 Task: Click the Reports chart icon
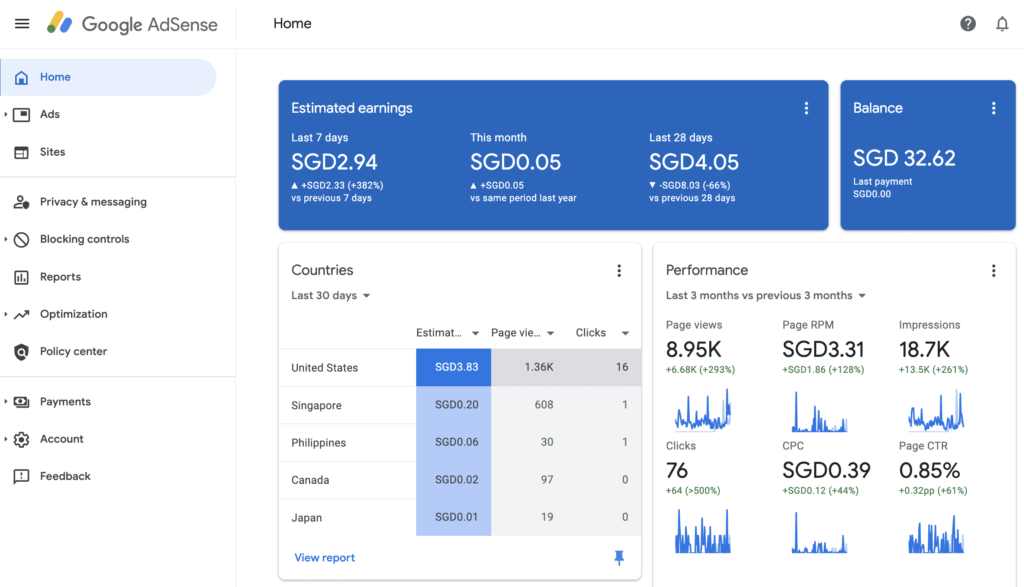pyautogui.click(x=22, y=277)
